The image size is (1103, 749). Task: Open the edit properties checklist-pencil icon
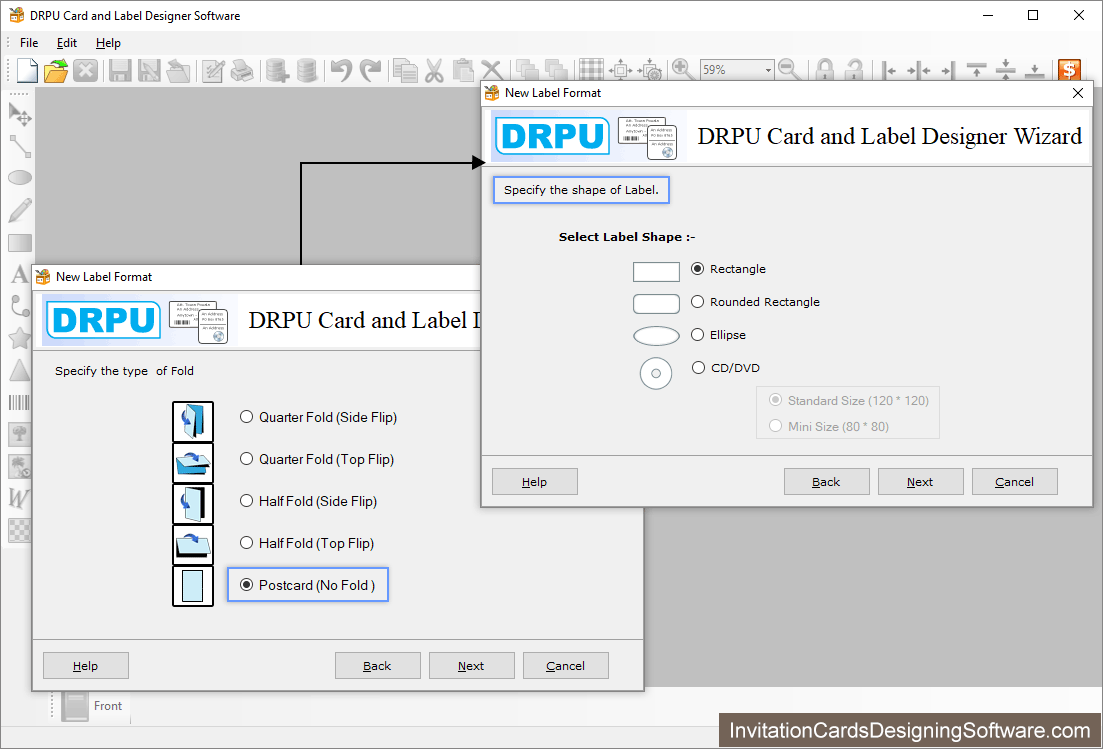(212, 70)
